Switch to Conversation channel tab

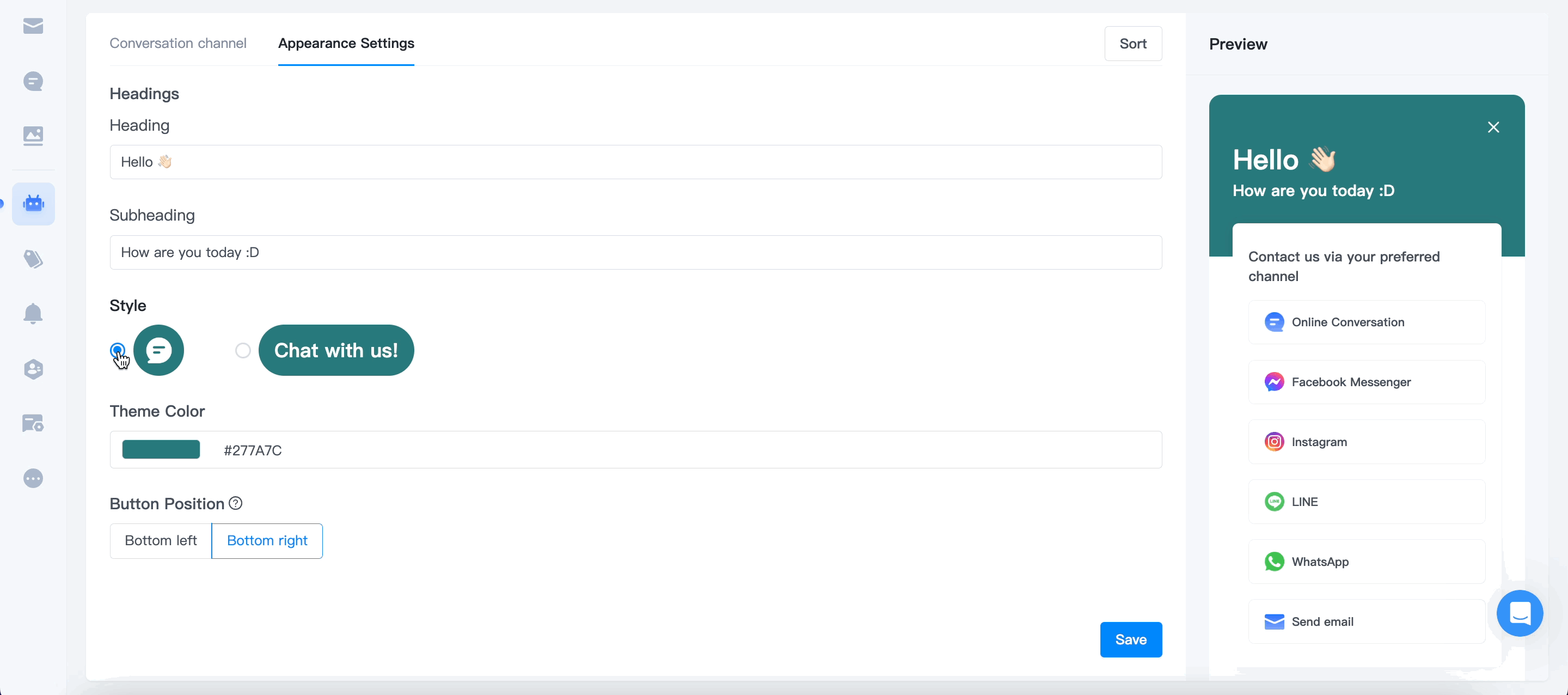tap(177, 43)
